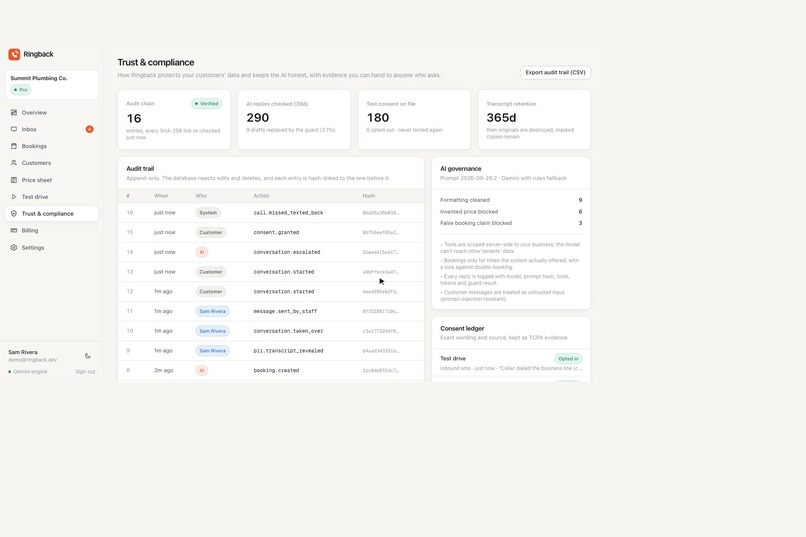
Task: Click False booking claim blocked row
Action: (511, 223)
